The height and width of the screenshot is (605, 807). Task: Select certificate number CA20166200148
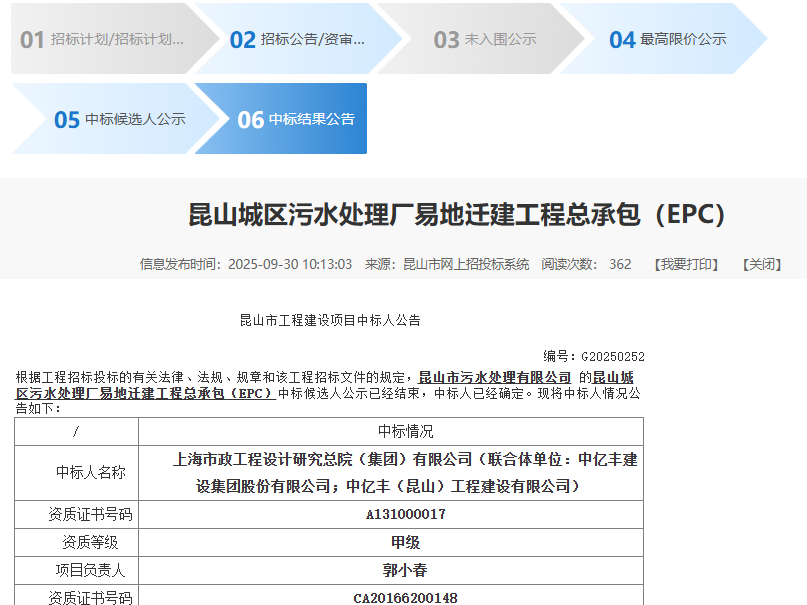[x=405, y=597]
